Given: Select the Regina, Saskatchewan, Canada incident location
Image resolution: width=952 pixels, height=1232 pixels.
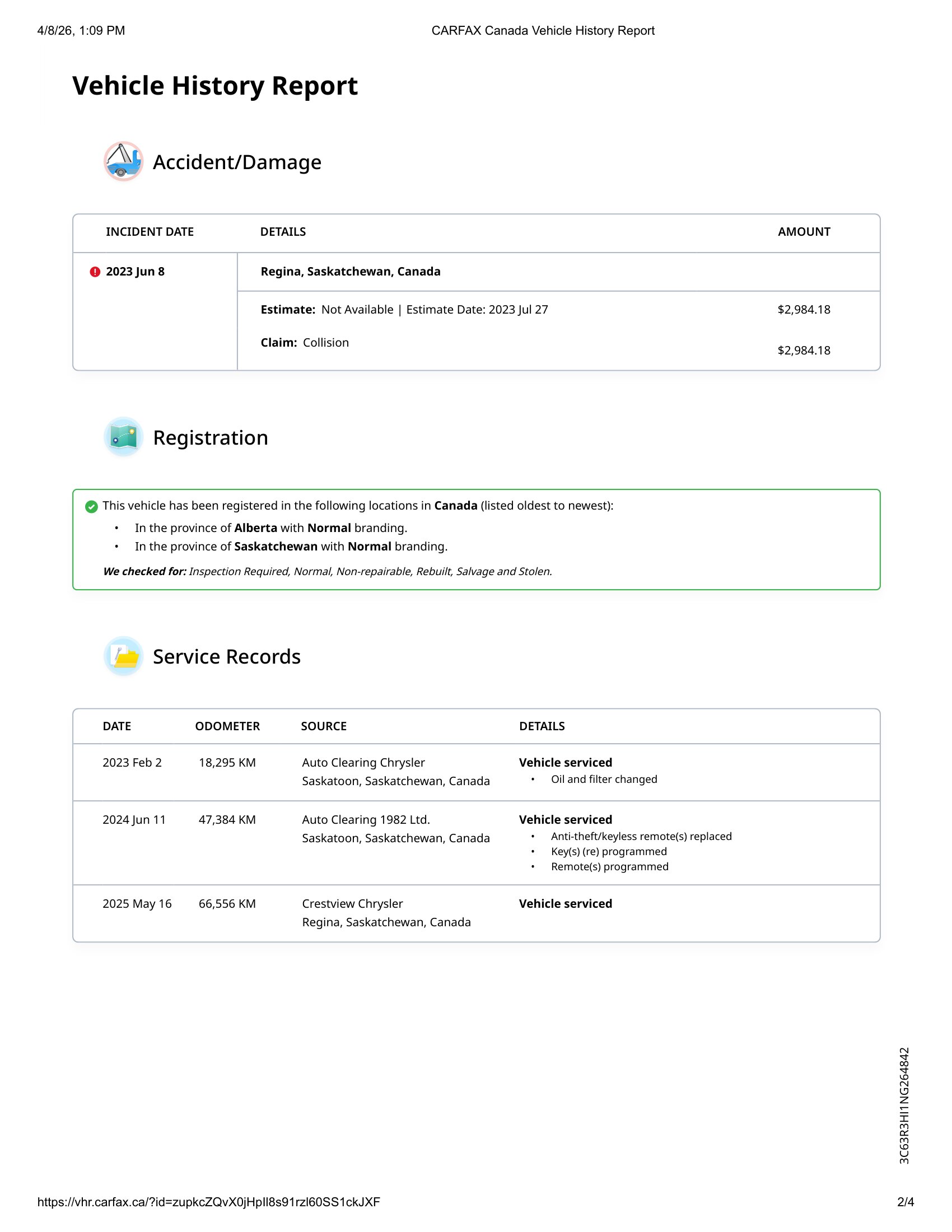Looking at the screenshot, I should (x=350, y=272).
